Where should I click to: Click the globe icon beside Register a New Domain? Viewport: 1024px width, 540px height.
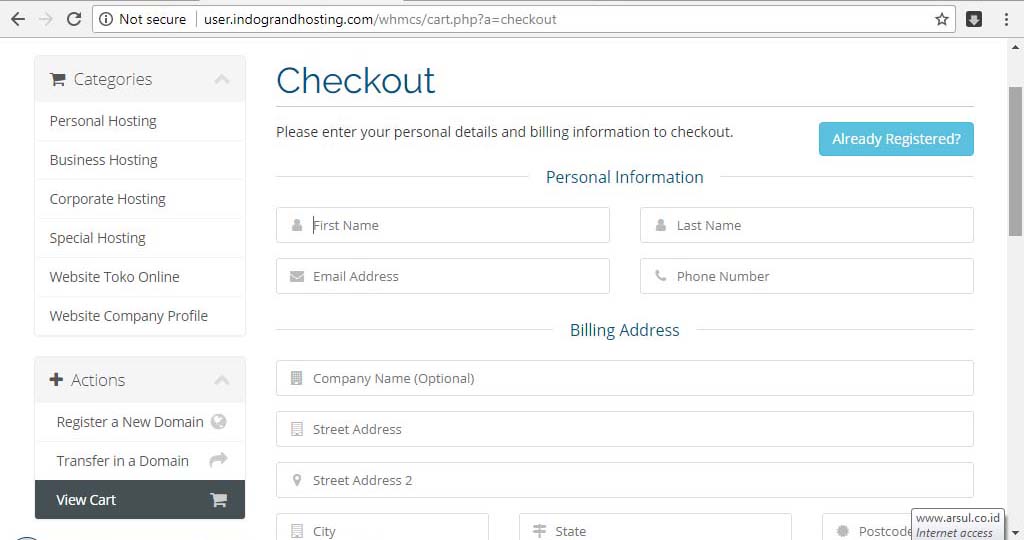pyautogui.click(x=218, y=422)
